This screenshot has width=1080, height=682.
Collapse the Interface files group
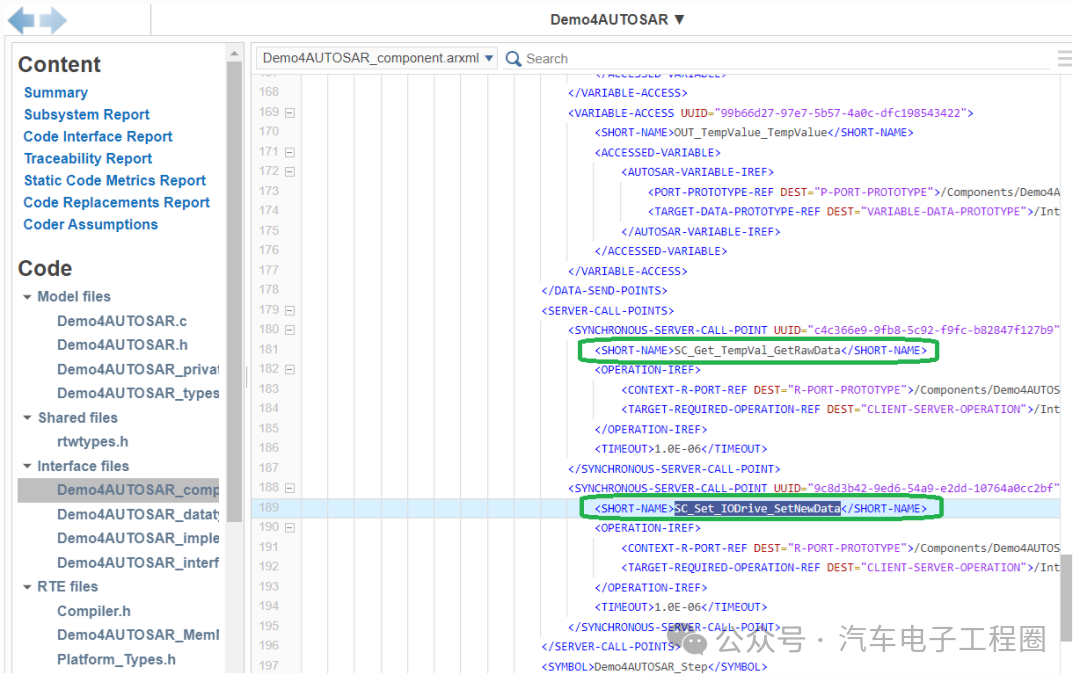click(27, 466)
